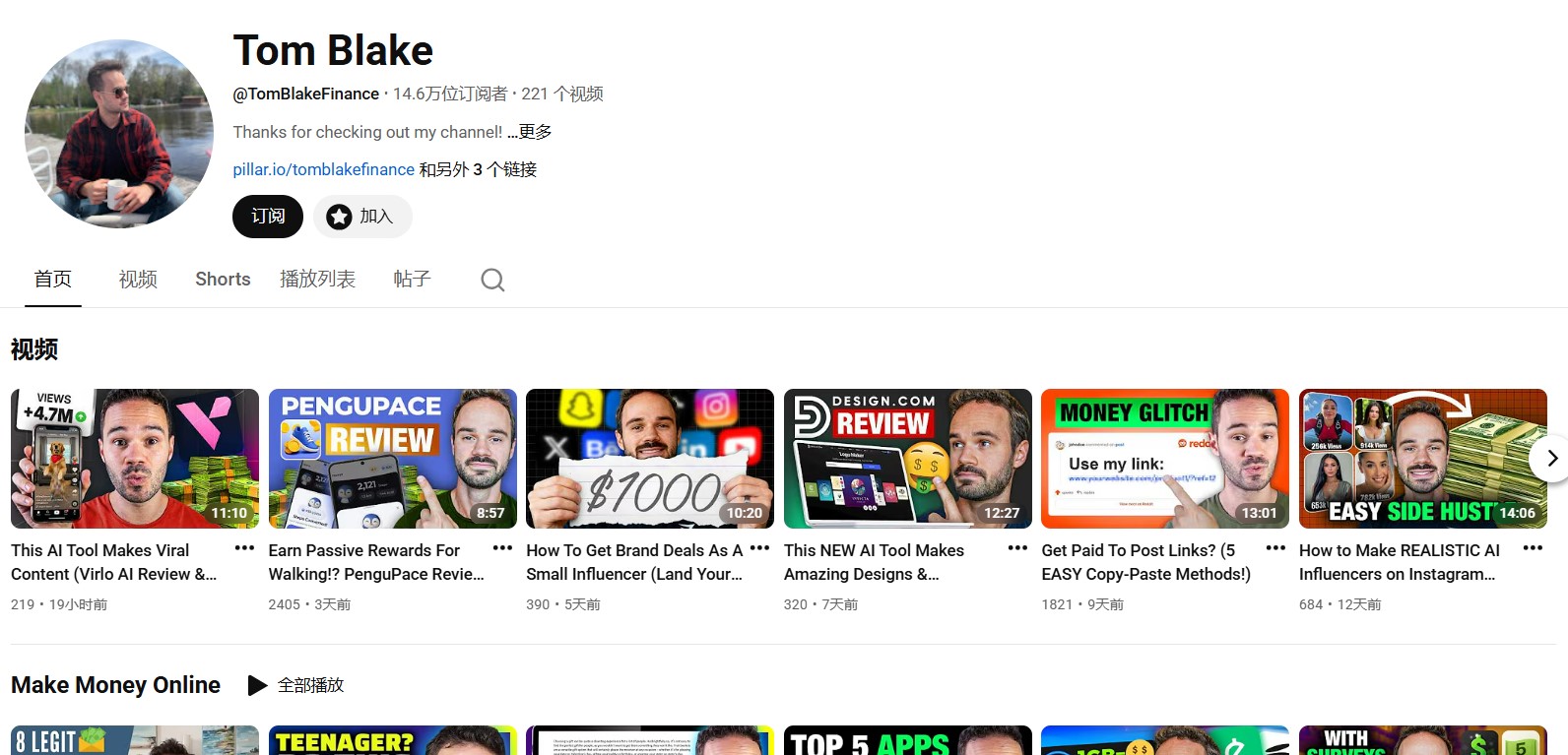Subscribe with the 订阅 button

coord(268,217)
